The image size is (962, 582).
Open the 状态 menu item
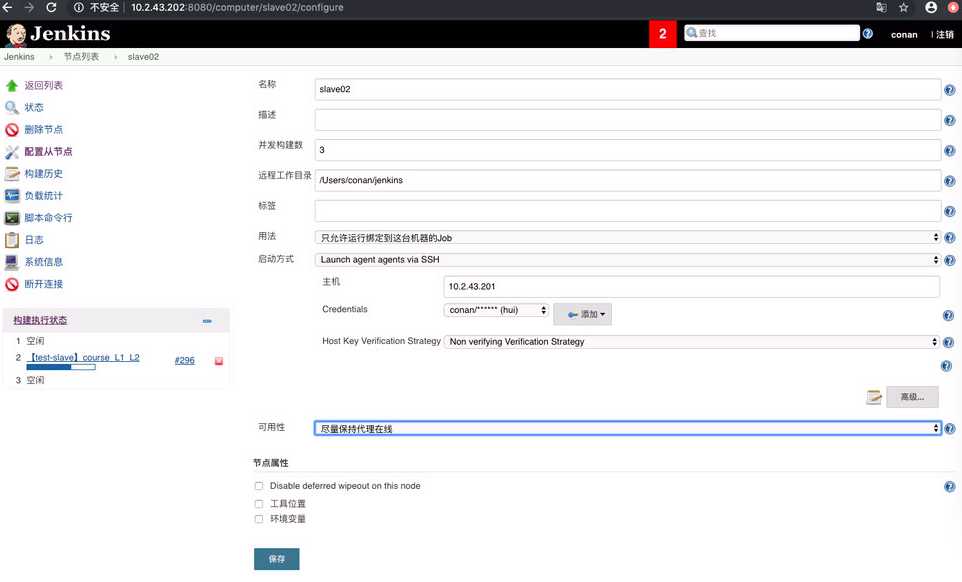coord(34,108)
